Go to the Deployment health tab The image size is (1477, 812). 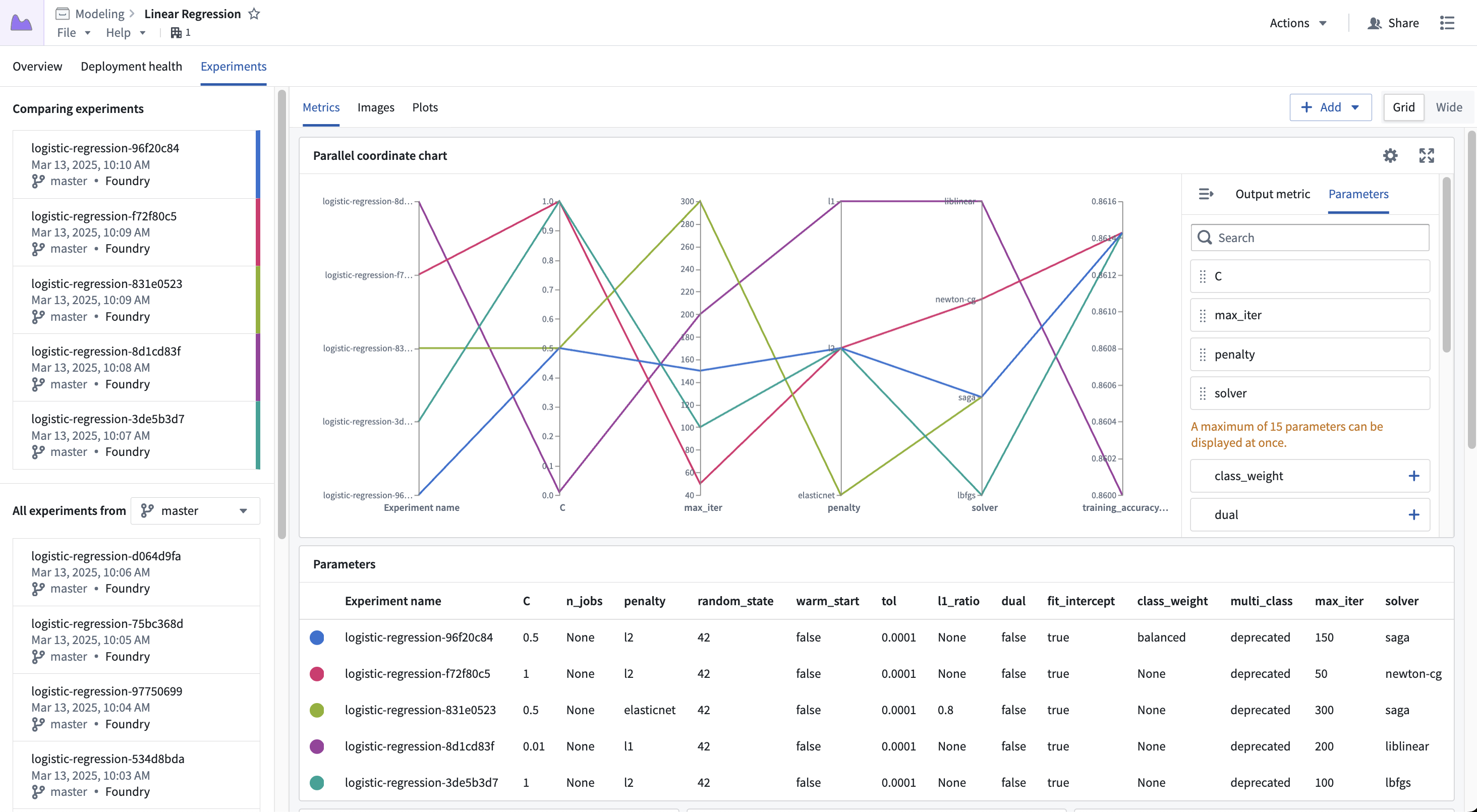pyautogui.click(x=131, y=67)
